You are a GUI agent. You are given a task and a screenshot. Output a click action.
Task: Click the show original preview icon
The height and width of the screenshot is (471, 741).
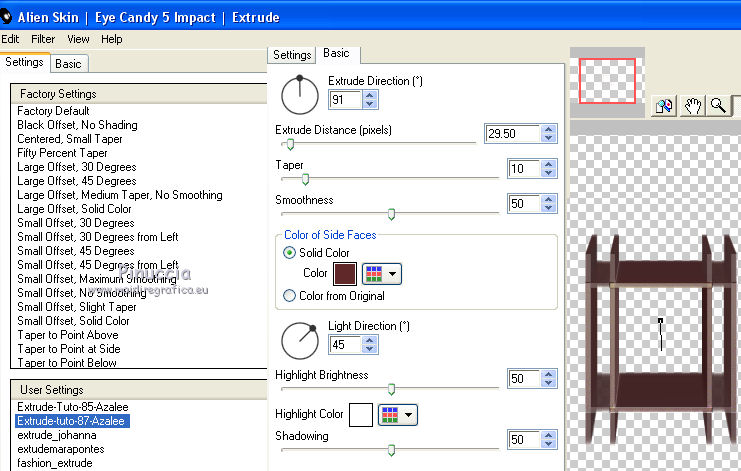(663, 106)
